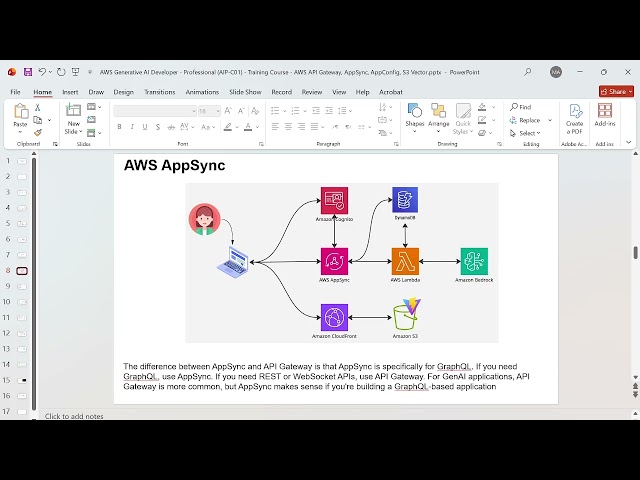Open the title bar search icon

(528, 72)
